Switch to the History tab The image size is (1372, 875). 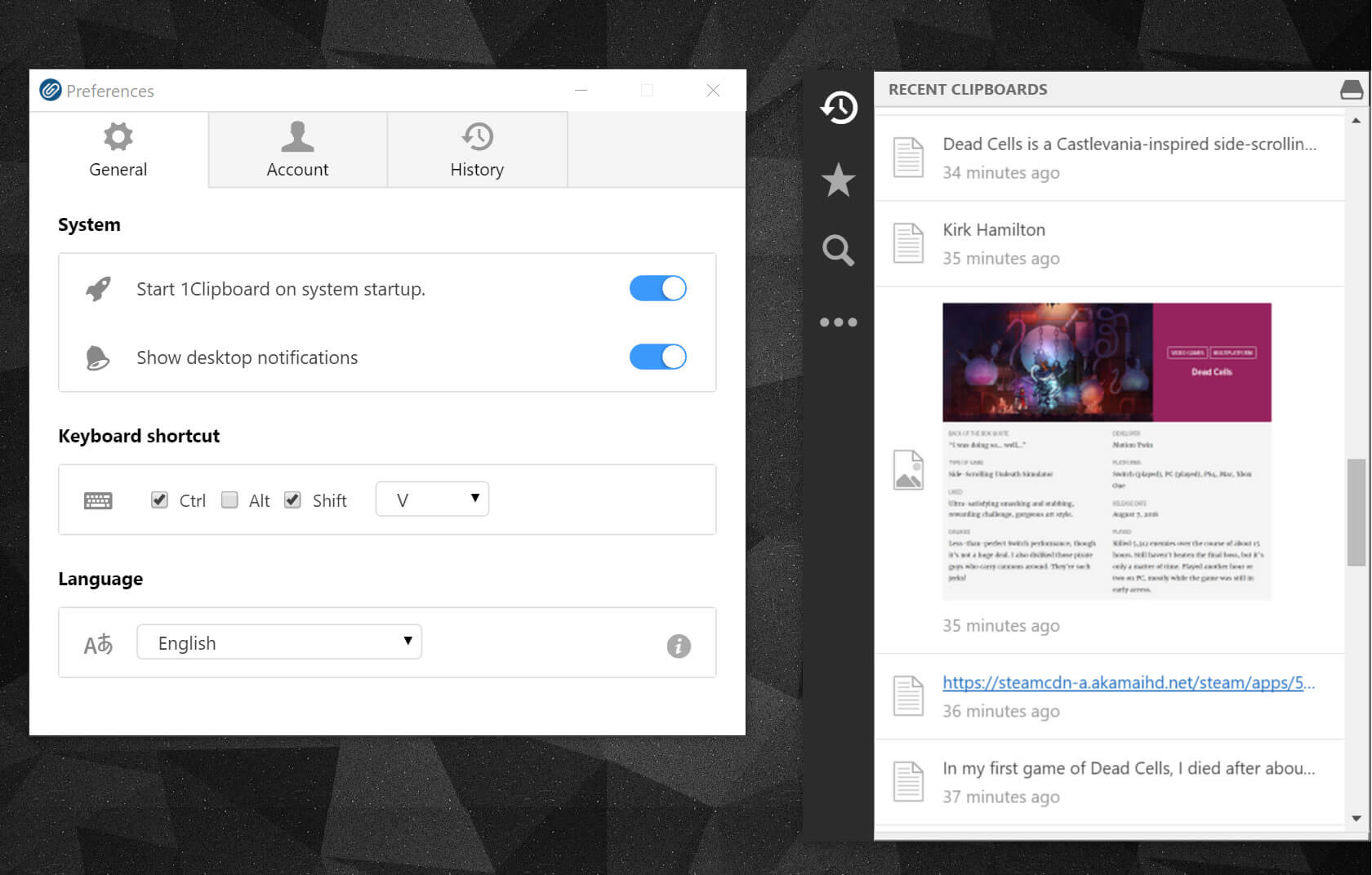pyautogui.click(x=478, y=149)
